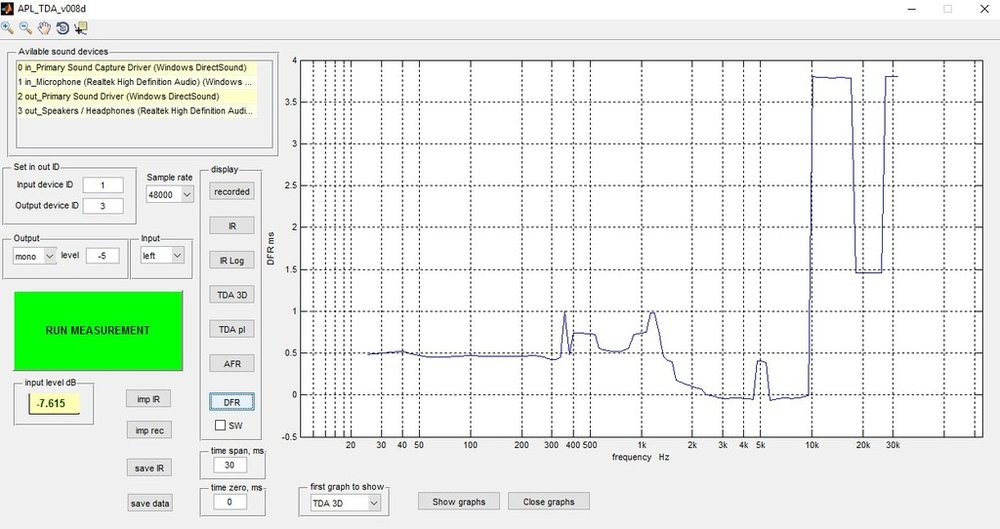
Task: Expand the Output mono dropdown
Action: [x=34, y=256]
